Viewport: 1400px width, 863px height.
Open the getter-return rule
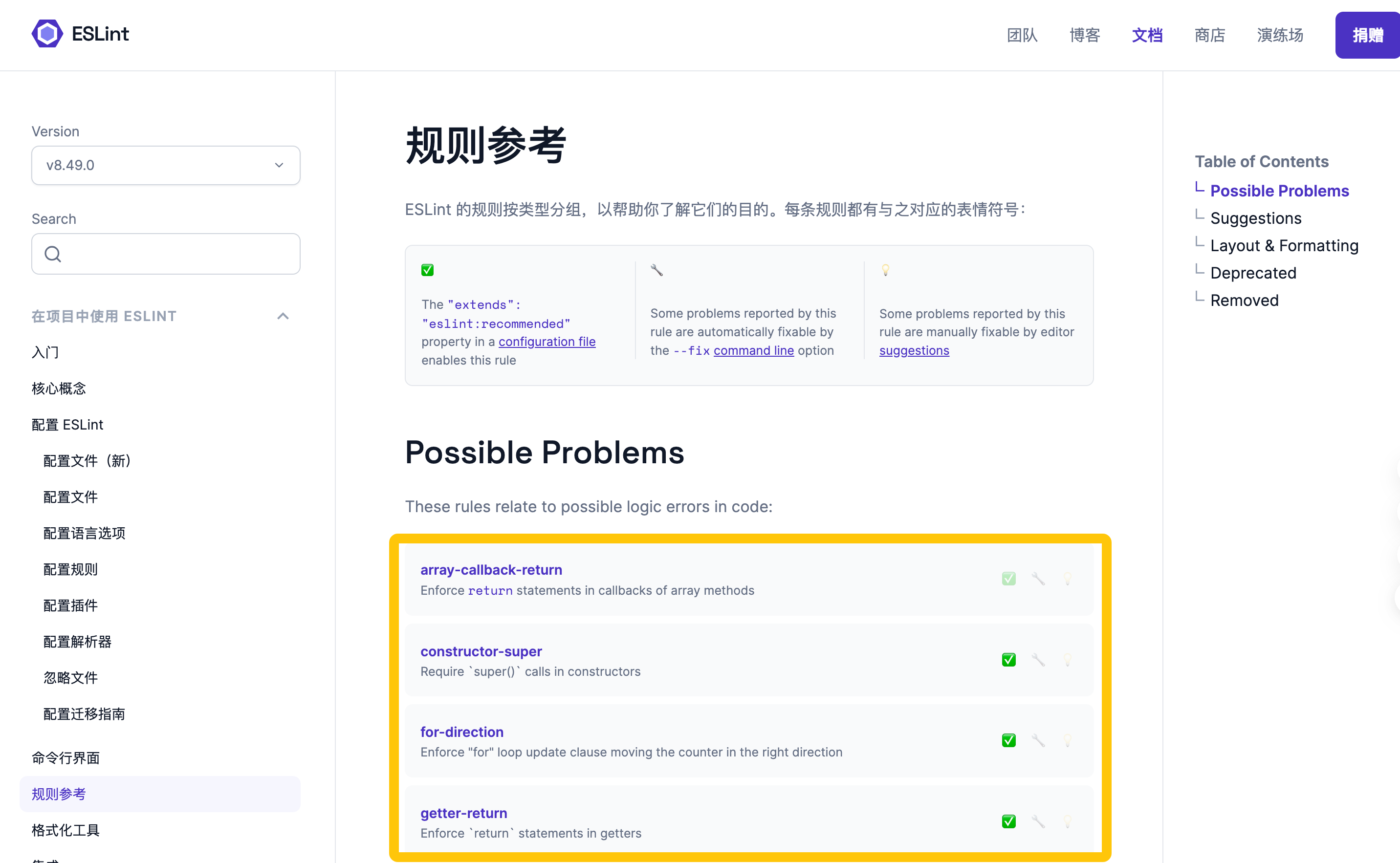[x=463, y=813]
